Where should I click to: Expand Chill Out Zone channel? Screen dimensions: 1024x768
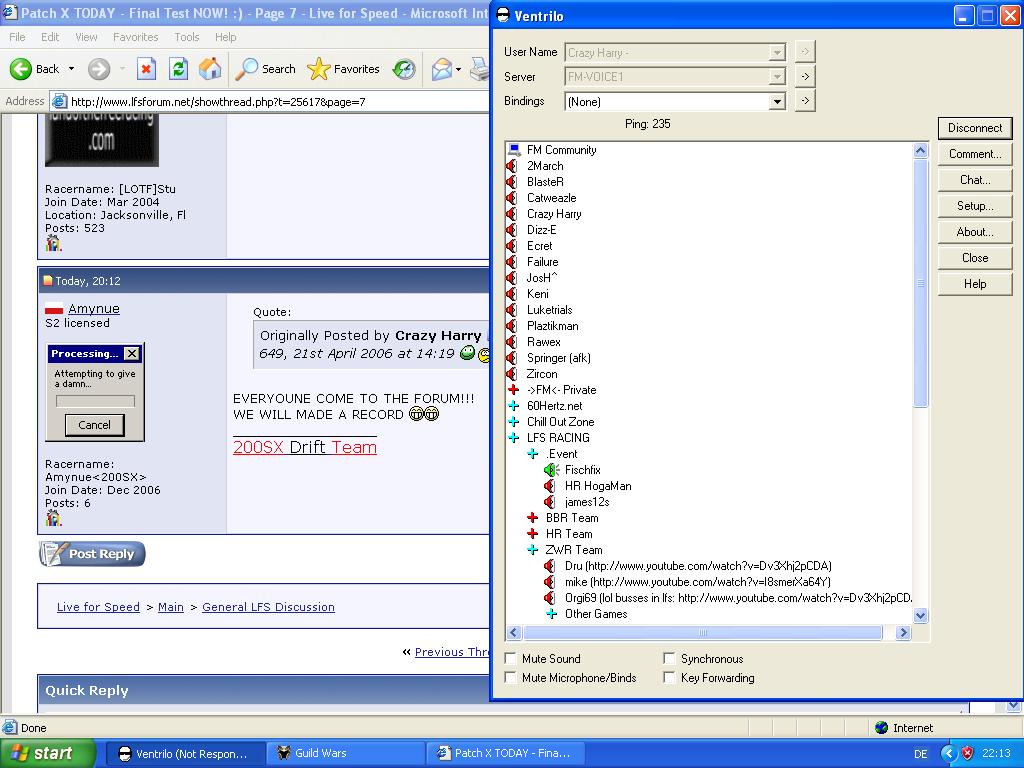514,422
